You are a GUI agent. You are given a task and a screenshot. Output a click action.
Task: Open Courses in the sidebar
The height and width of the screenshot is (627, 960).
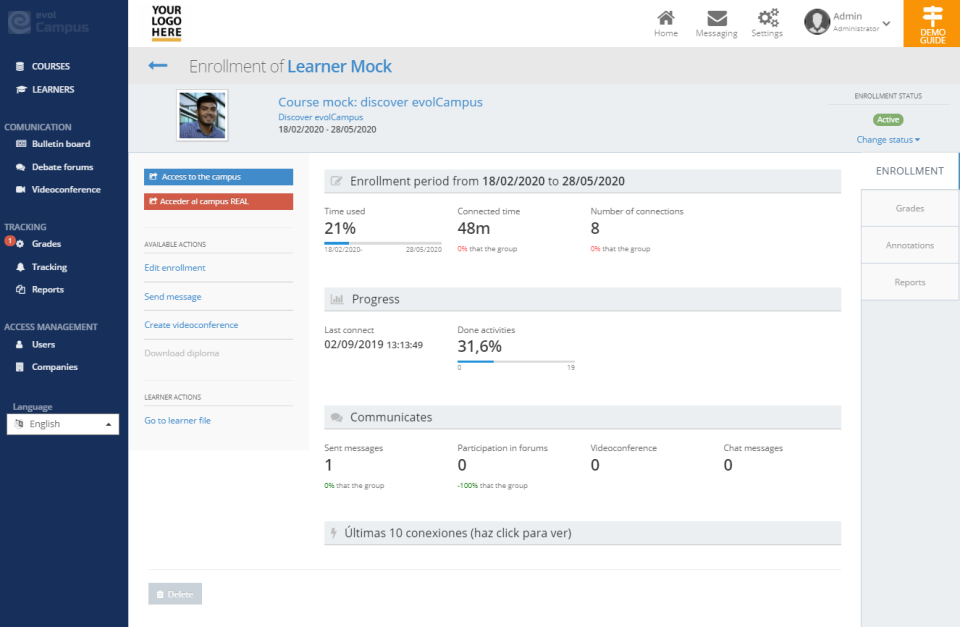[50, 66]
